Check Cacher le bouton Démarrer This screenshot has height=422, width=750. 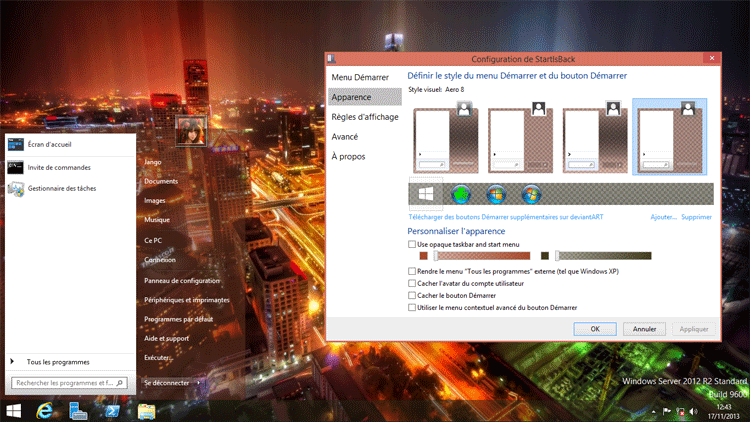click(412, 295)
